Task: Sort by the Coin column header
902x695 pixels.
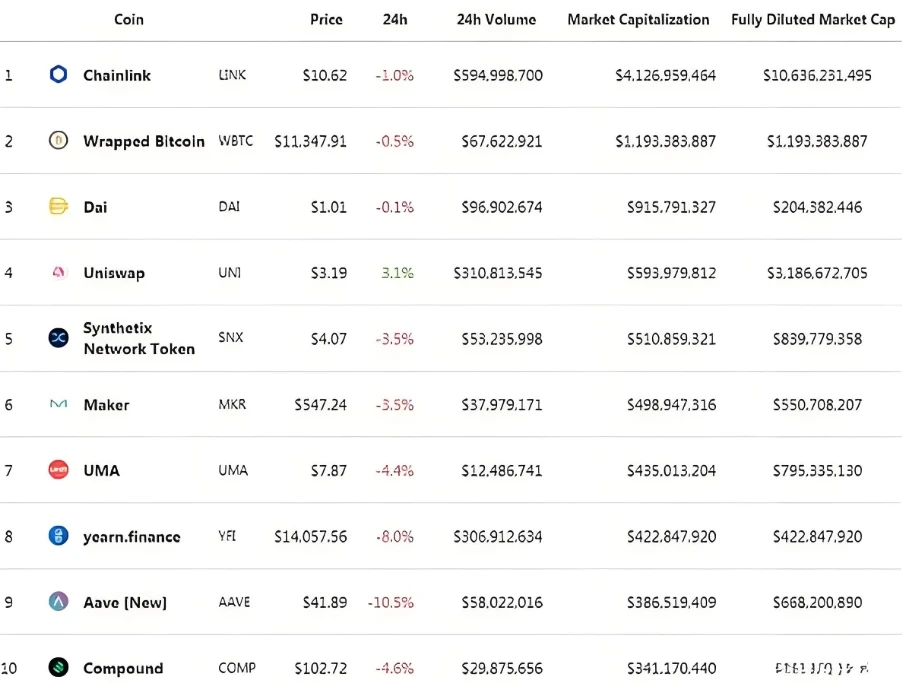Action: 129,20
